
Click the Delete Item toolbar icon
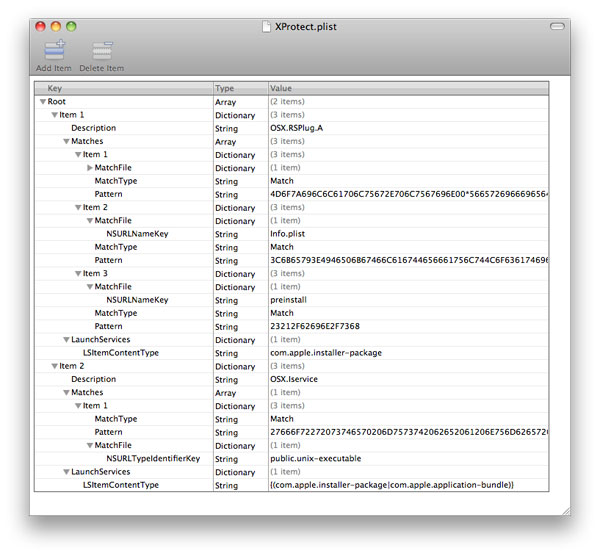pyautogui.click(x=102, y=51)
